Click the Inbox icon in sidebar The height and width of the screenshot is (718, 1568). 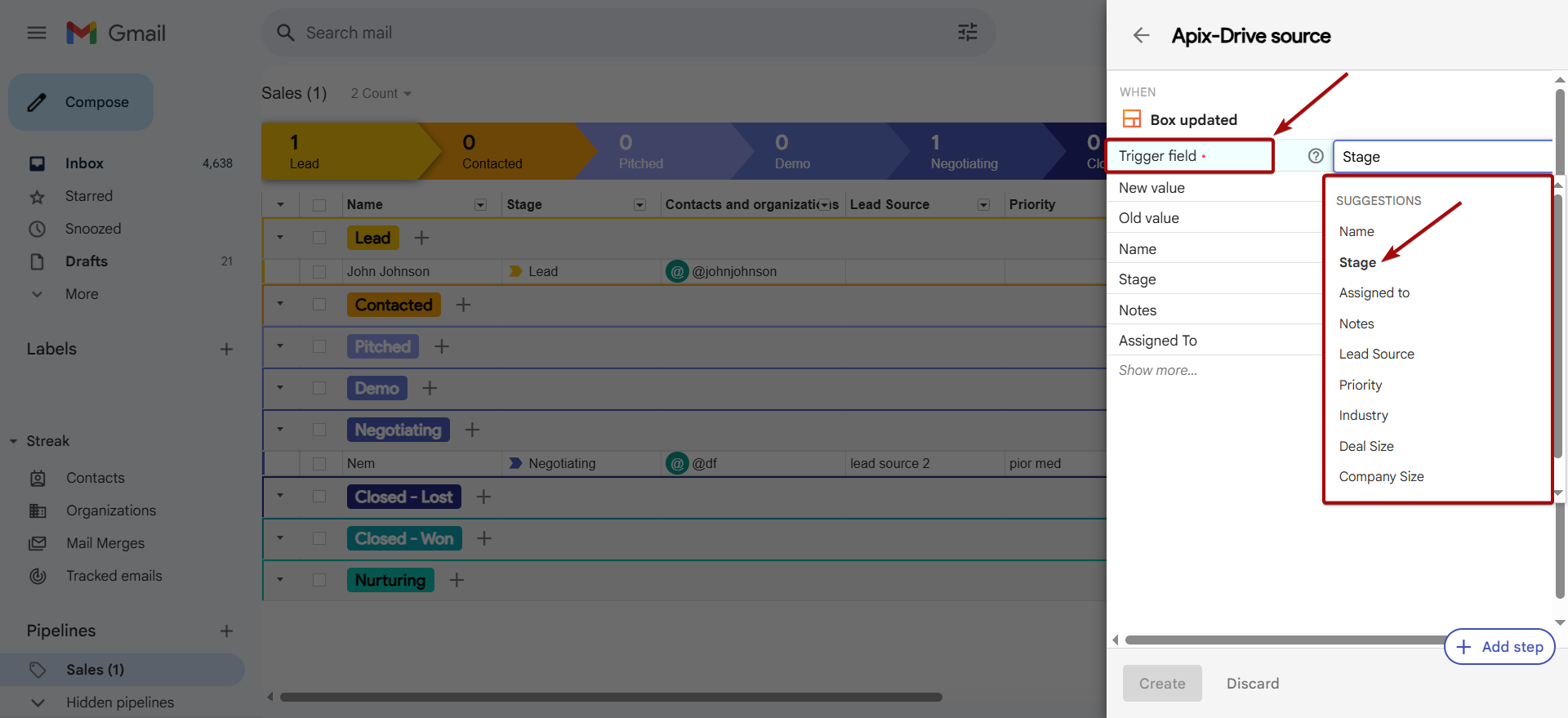37,163
